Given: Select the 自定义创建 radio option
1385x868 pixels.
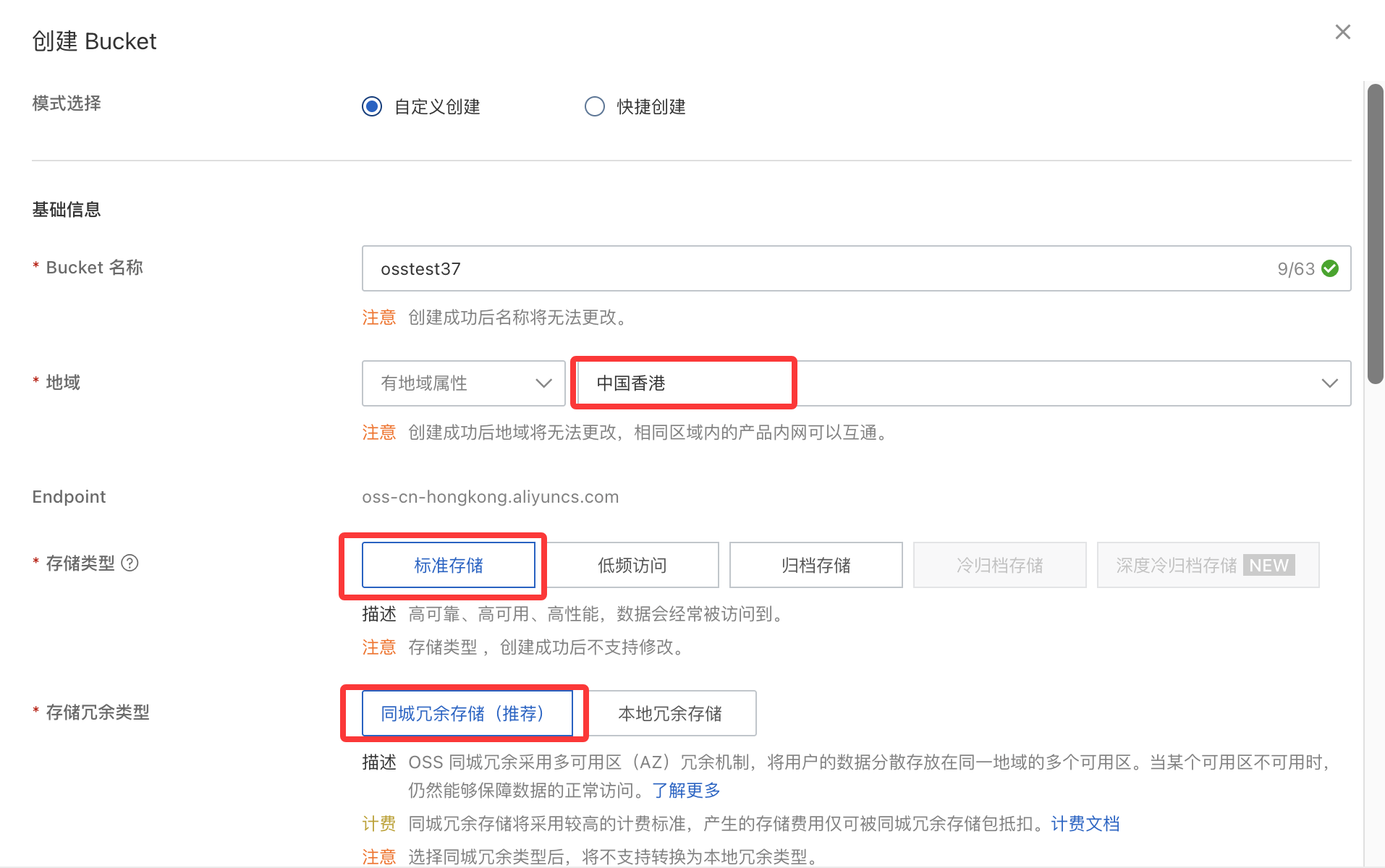Looking at the screenshot, I should point(372,106).
